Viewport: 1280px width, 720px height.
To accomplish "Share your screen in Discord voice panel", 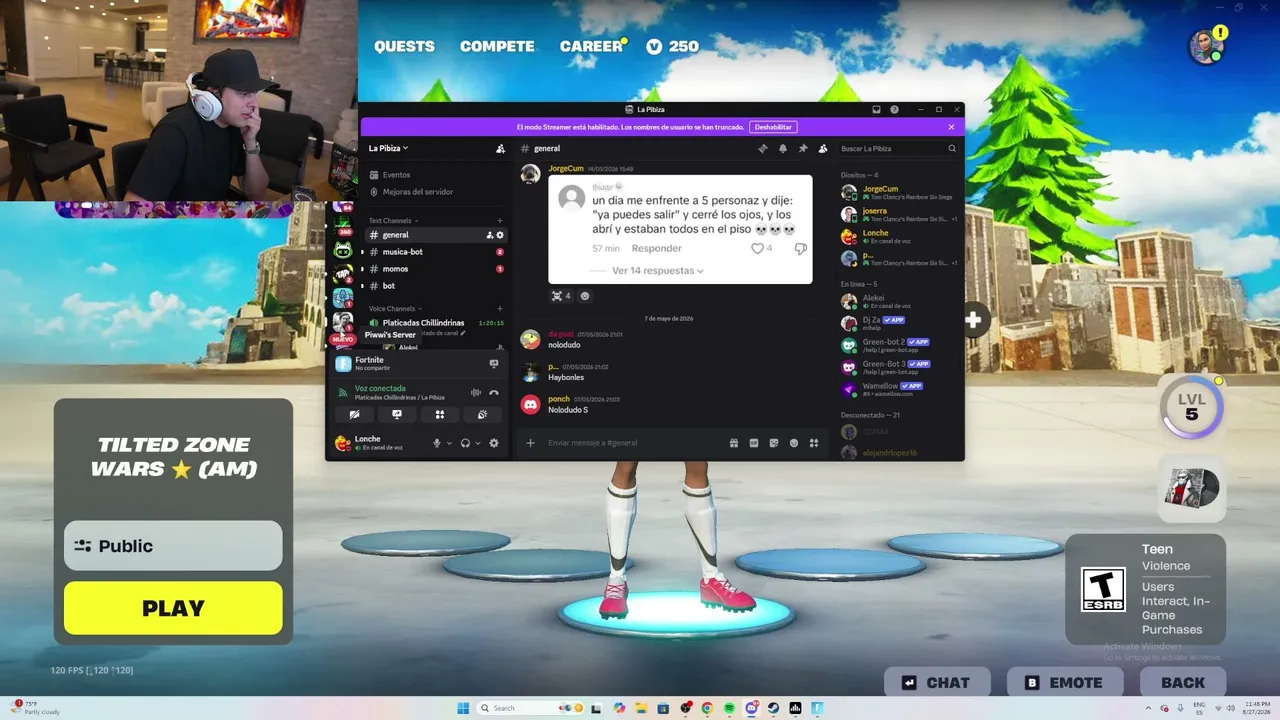I will point(397,414).
